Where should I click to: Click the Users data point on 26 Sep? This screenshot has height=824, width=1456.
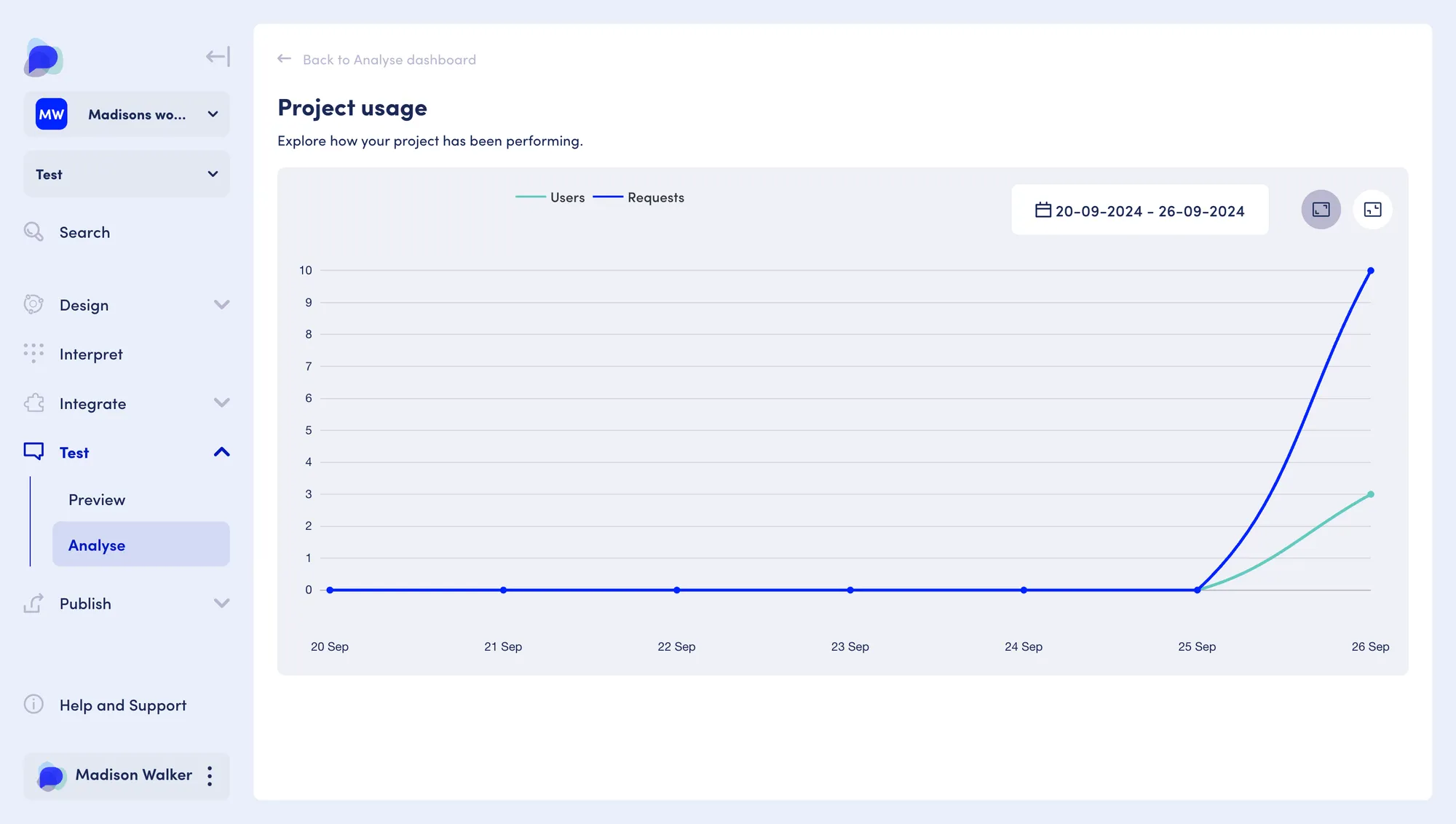1371,494
